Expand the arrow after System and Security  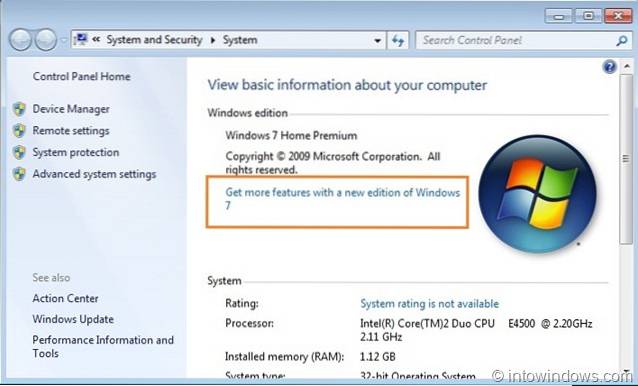point(213,40)
